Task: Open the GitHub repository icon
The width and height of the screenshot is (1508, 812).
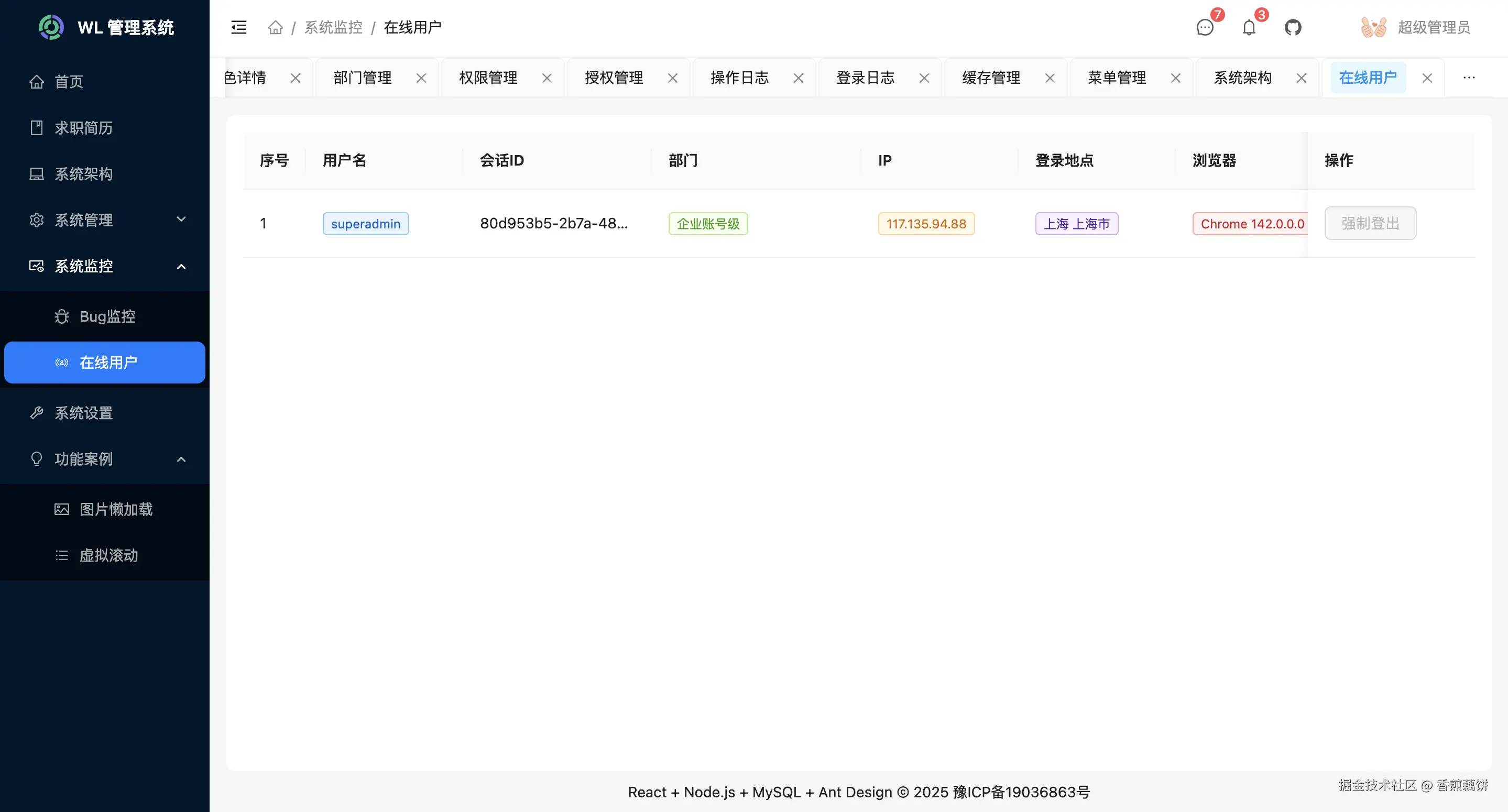Action: (1293, 27)
